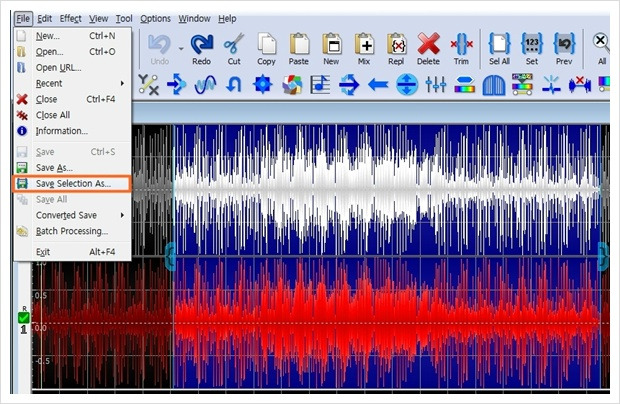Click the blue spark splitter effect icon
Screen dimensions: 620x404
click(551, 85)
